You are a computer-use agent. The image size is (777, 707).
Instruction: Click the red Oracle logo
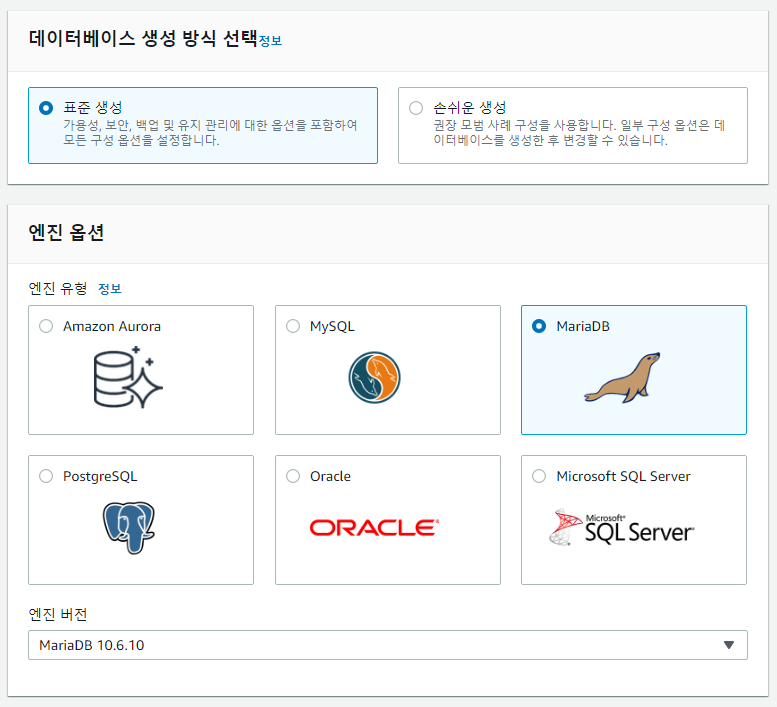coord(375,528)
